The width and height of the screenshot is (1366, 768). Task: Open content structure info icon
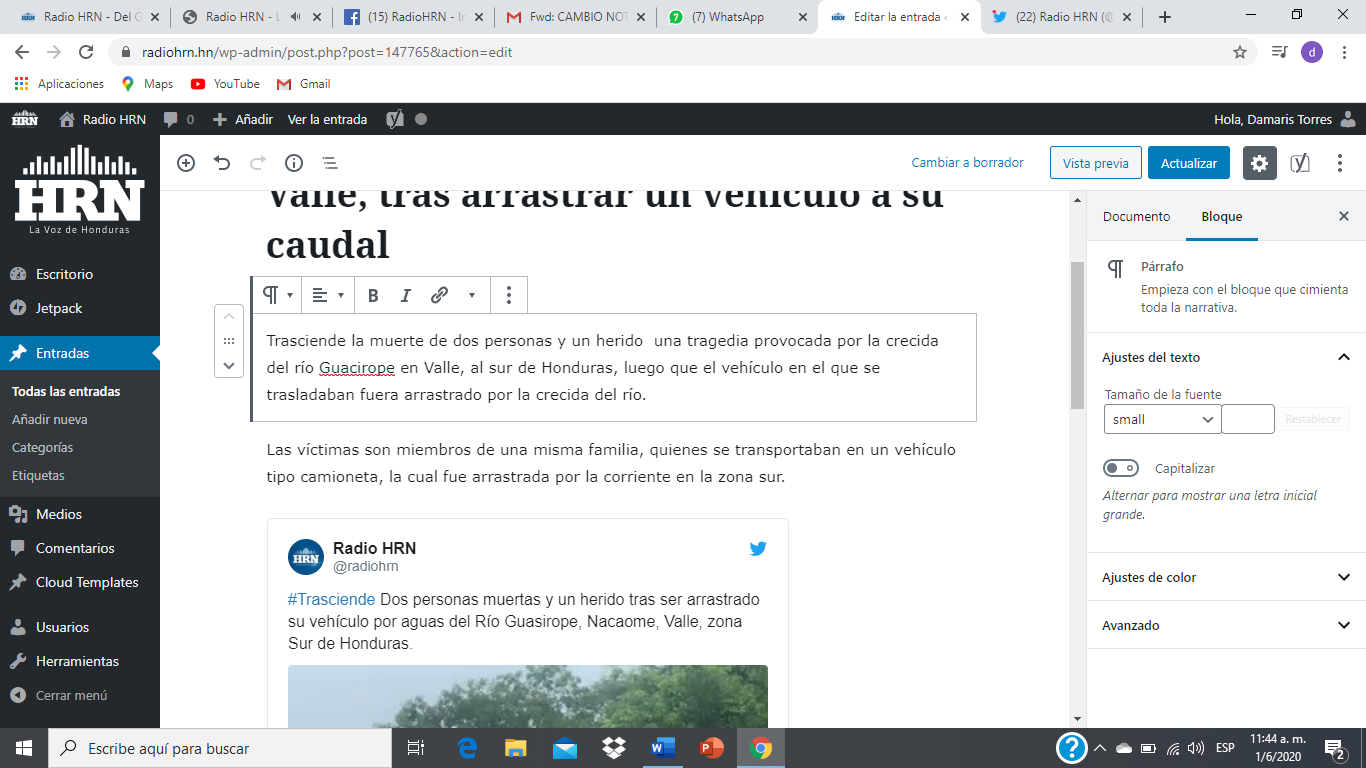coord(294,163)
